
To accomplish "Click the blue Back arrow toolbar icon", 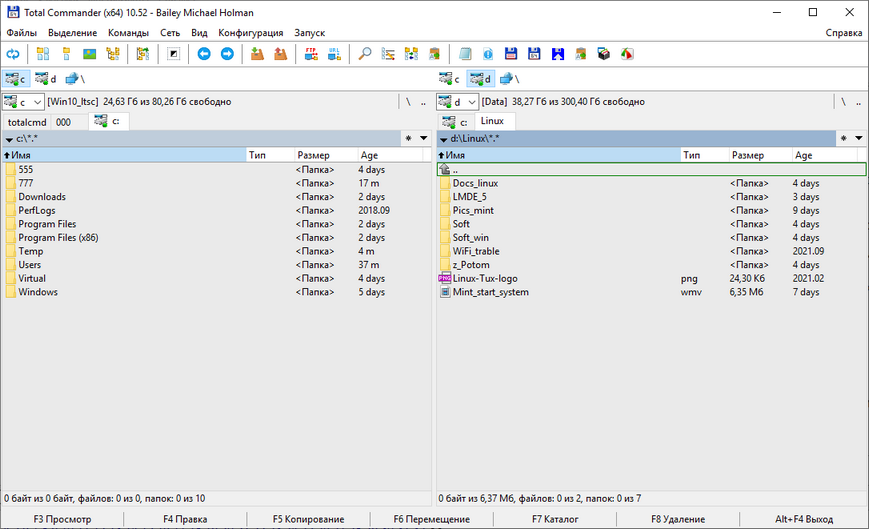I will pos(204,54).
